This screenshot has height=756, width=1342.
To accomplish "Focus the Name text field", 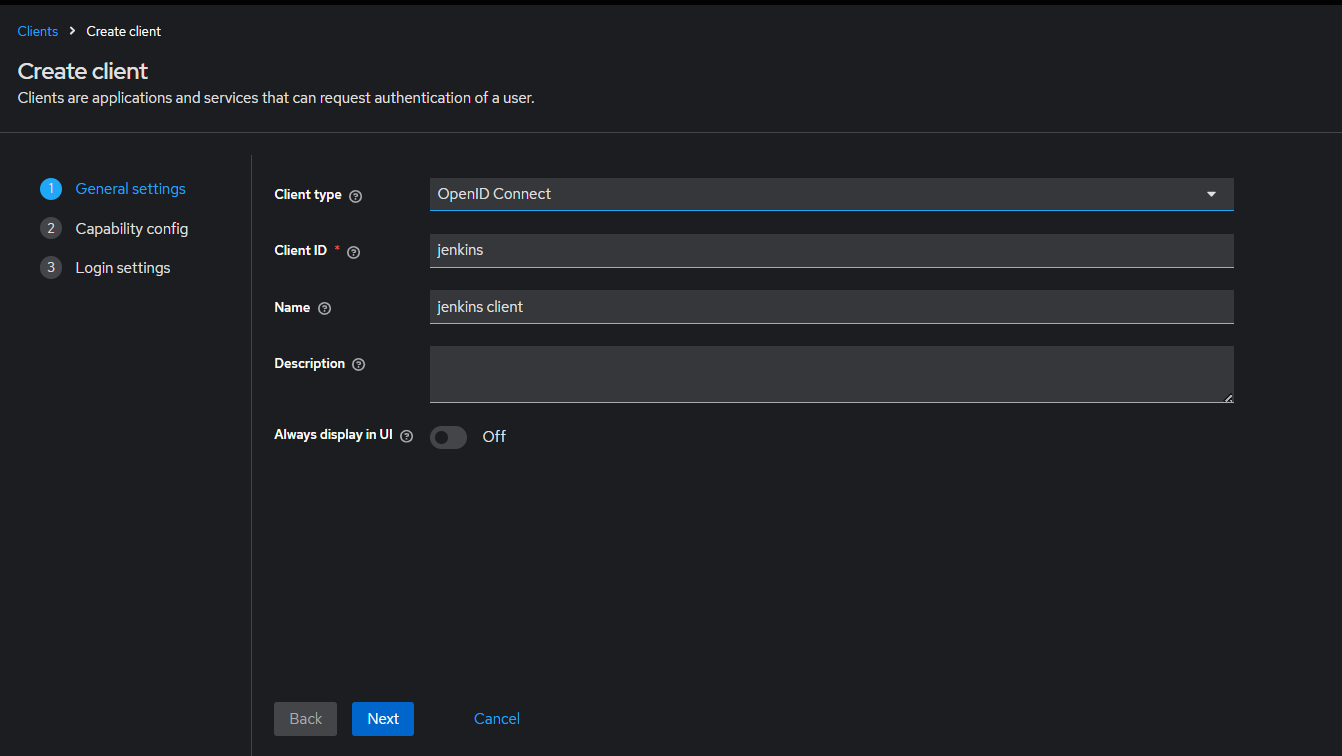I will (830, 307).
